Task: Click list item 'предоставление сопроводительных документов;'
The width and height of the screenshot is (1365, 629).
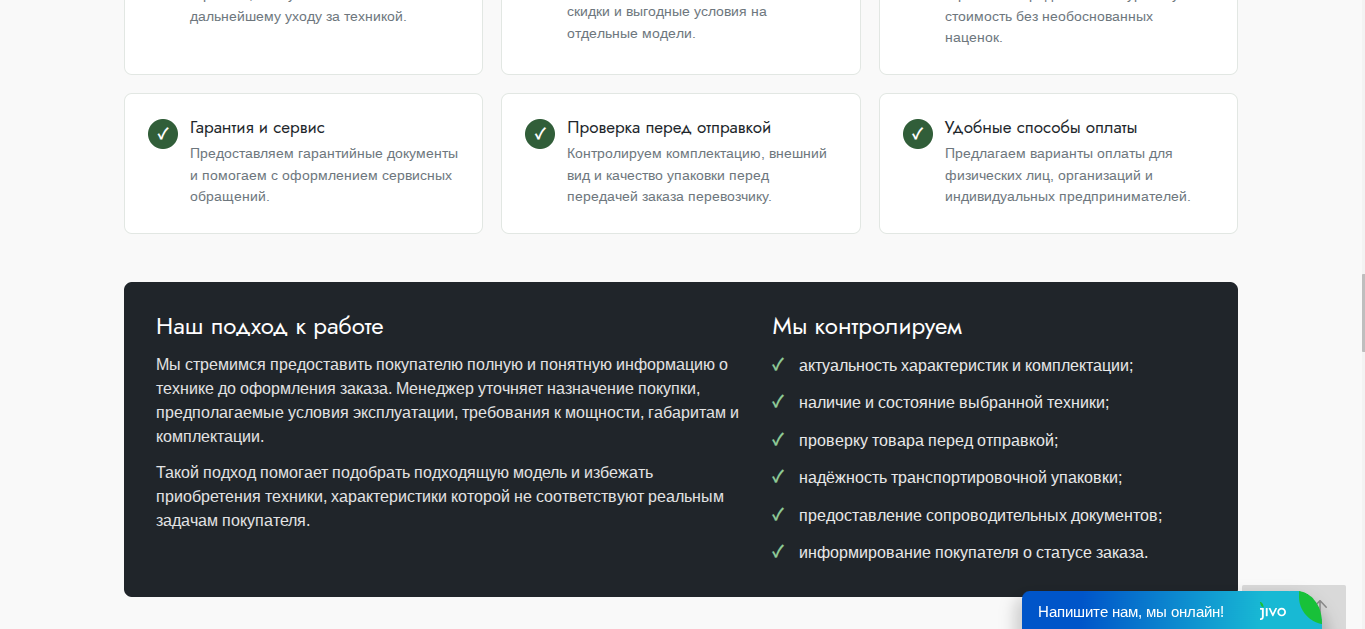Action: (981, 515)
